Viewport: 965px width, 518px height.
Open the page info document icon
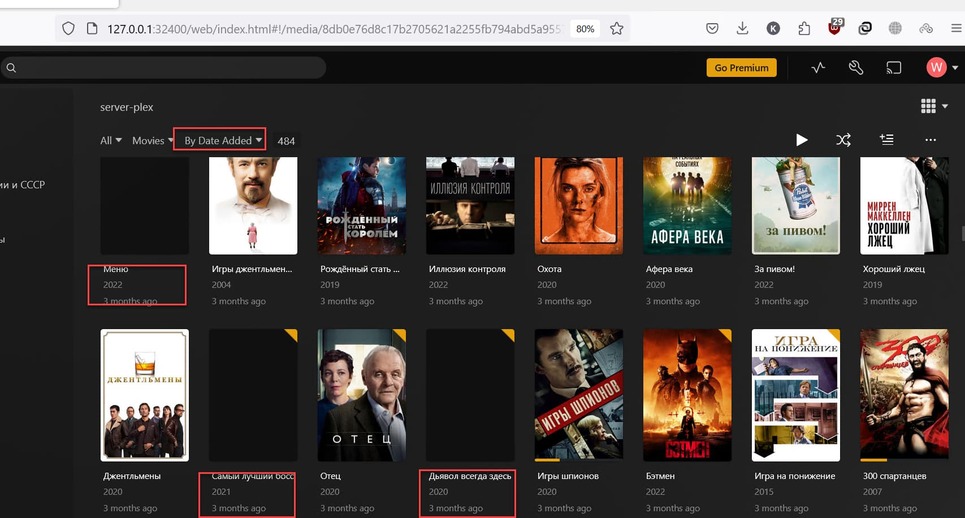pos(92,28)
